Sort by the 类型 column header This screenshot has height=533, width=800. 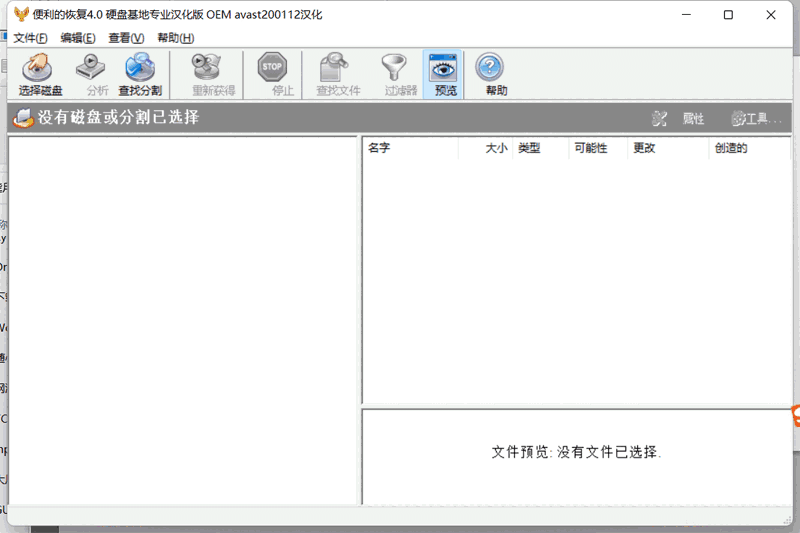541,148
